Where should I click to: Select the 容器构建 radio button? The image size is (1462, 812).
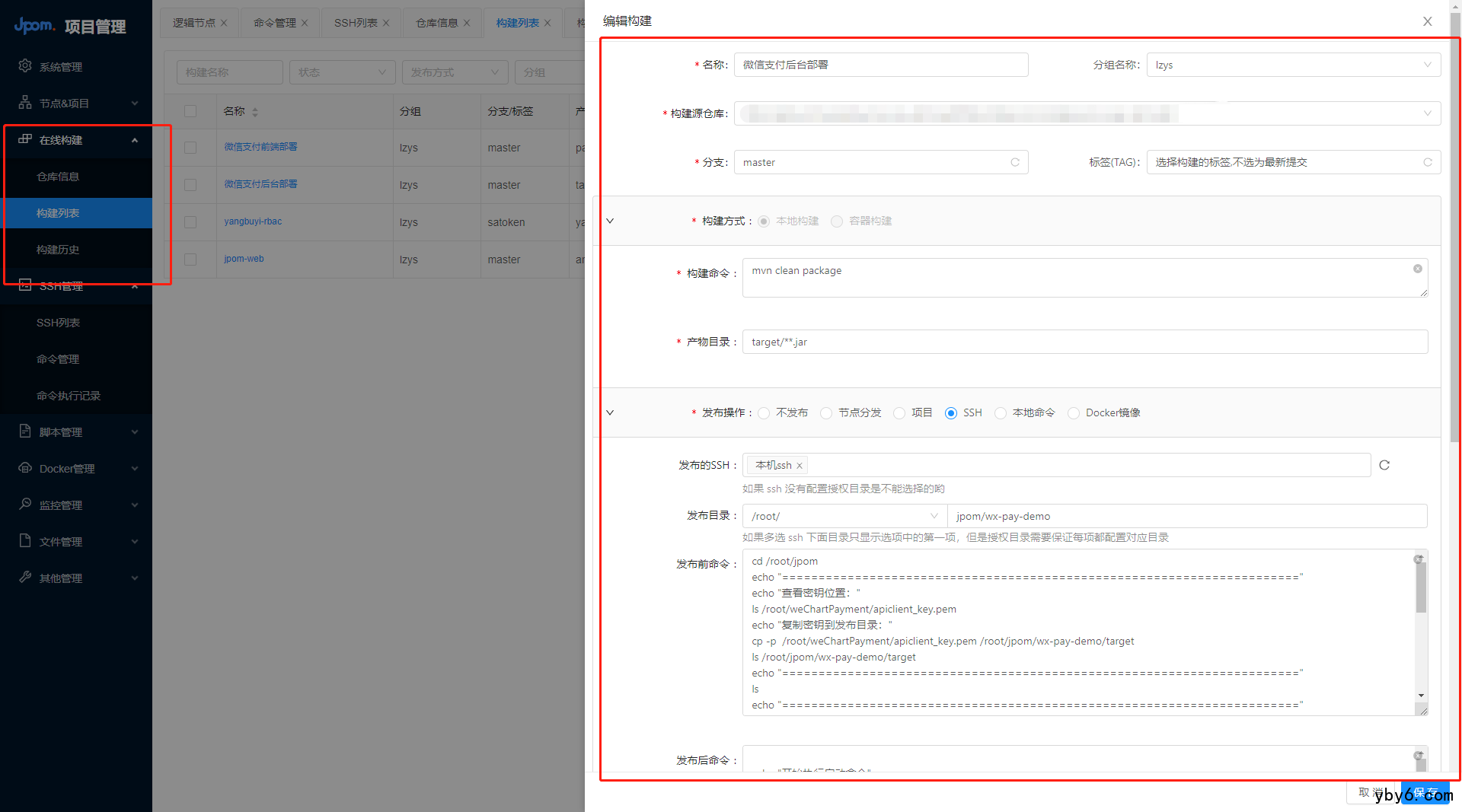tap(837, 221)
